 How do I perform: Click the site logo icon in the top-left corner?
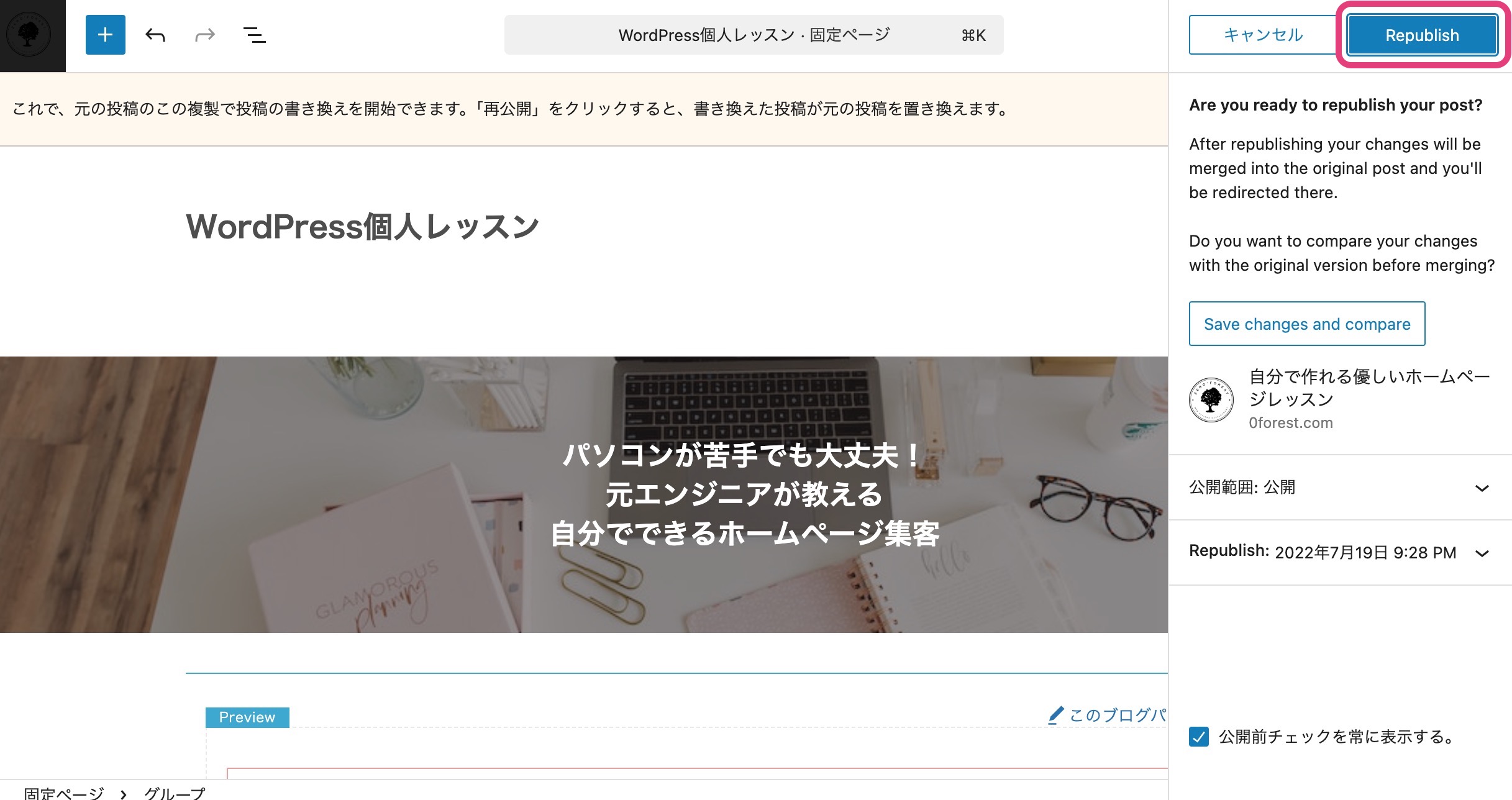29,35
